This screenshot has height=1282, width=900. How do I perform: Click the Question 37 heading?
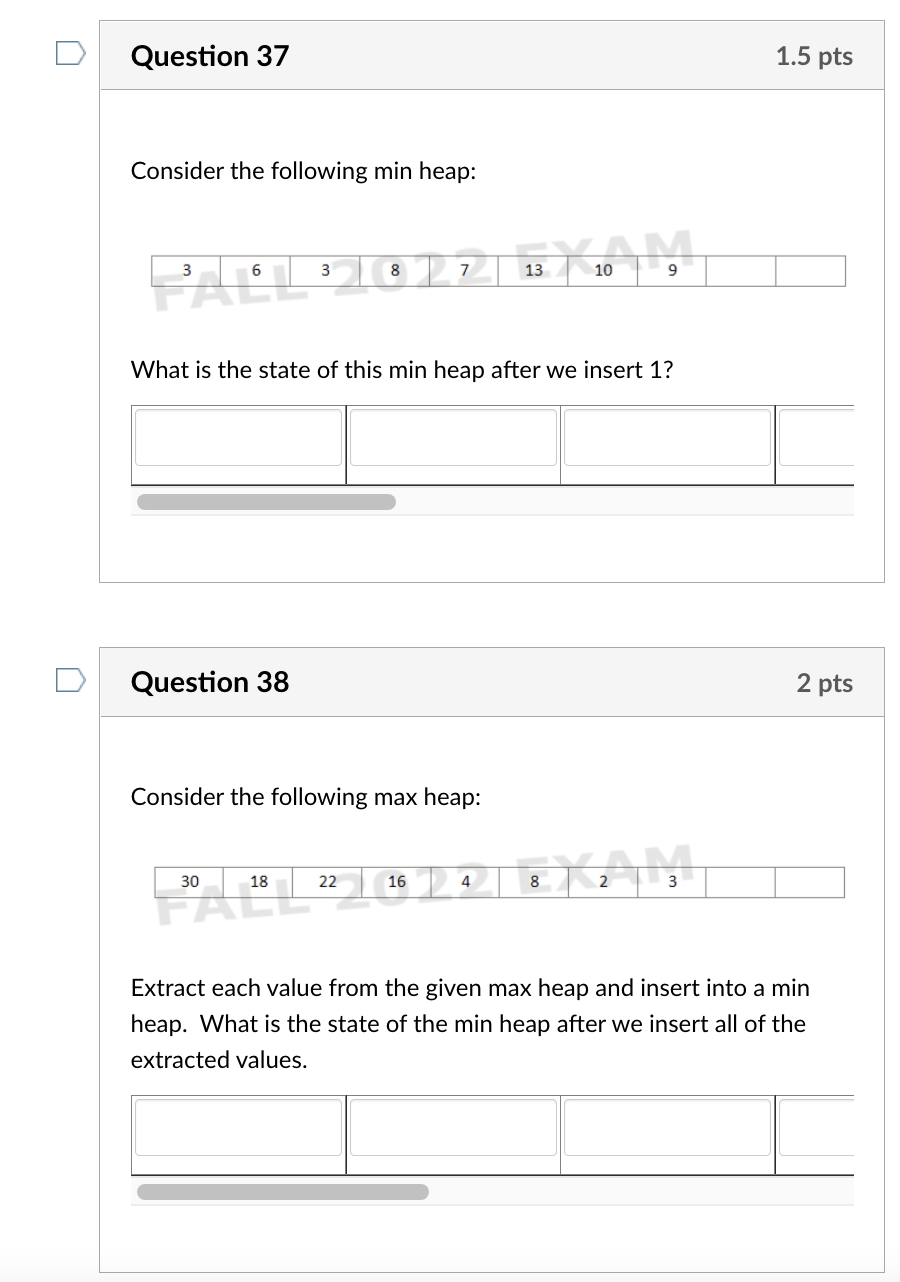209,56
